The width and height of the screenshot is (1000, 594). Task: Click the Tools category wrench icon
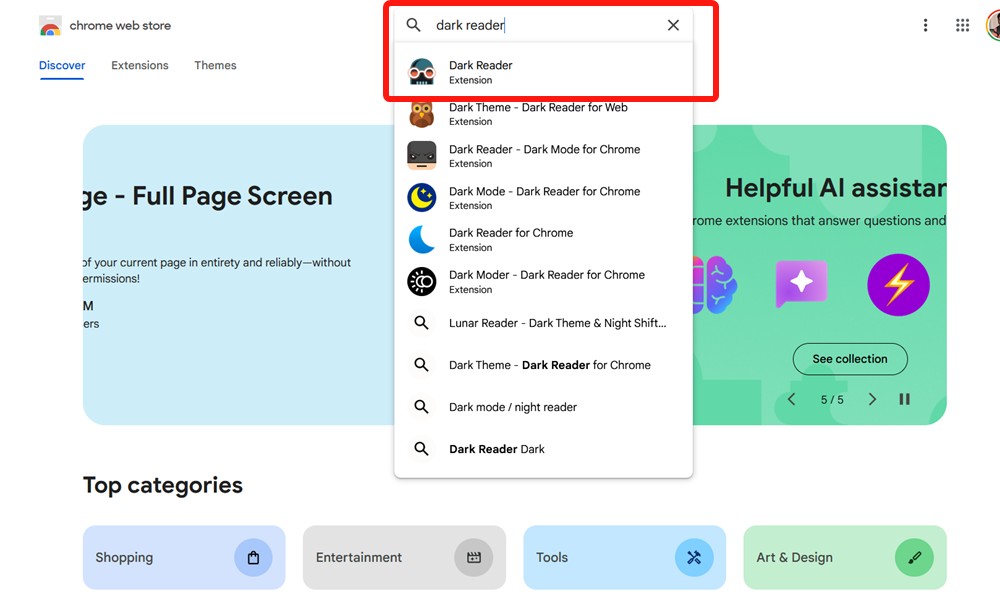(x=695, y=557)
